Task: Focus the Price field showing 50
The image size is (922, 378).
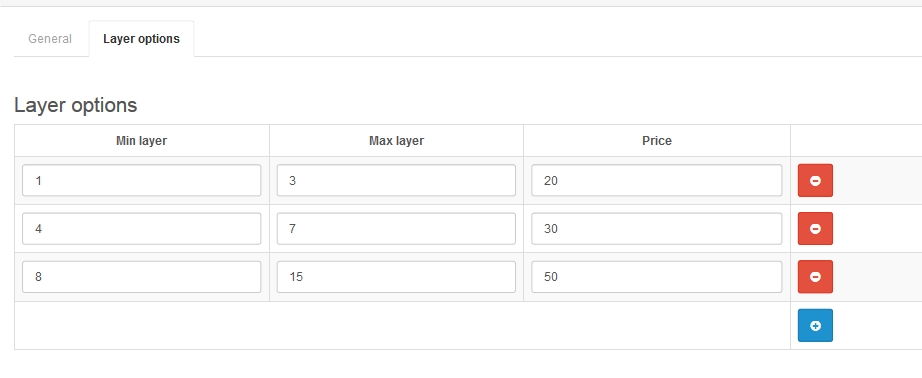Action: 657,276
